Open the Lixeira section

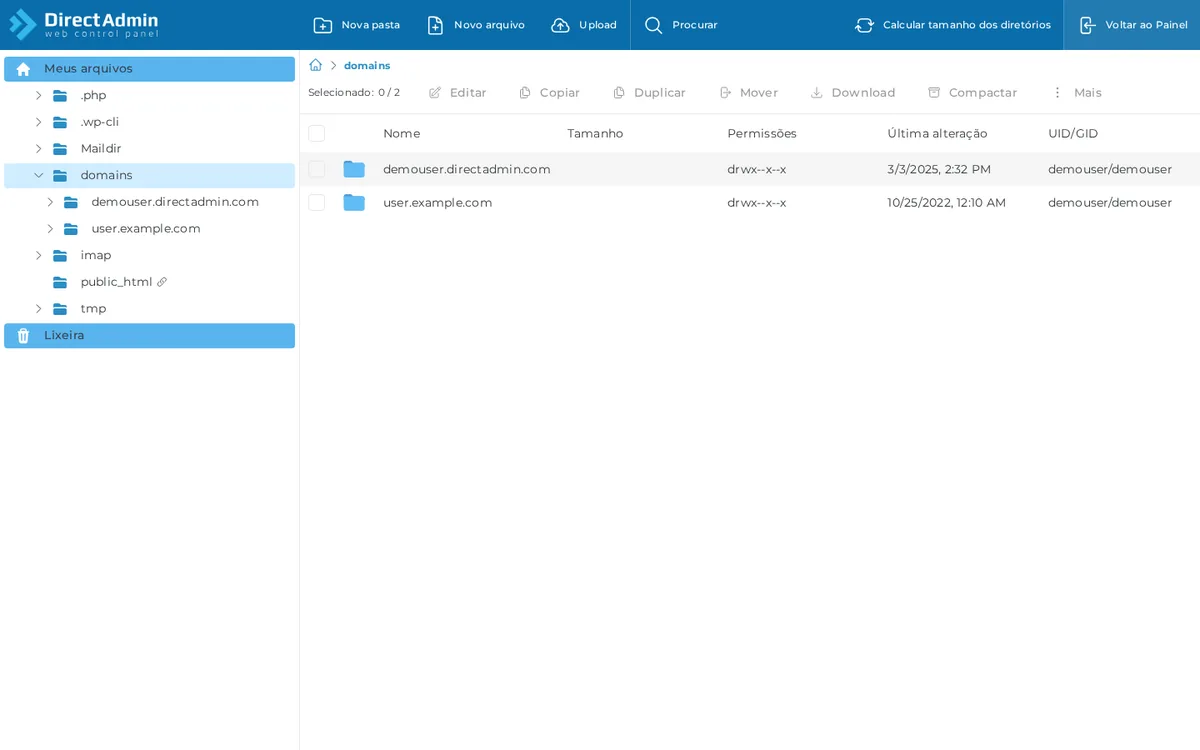click(x=149, y=336)
